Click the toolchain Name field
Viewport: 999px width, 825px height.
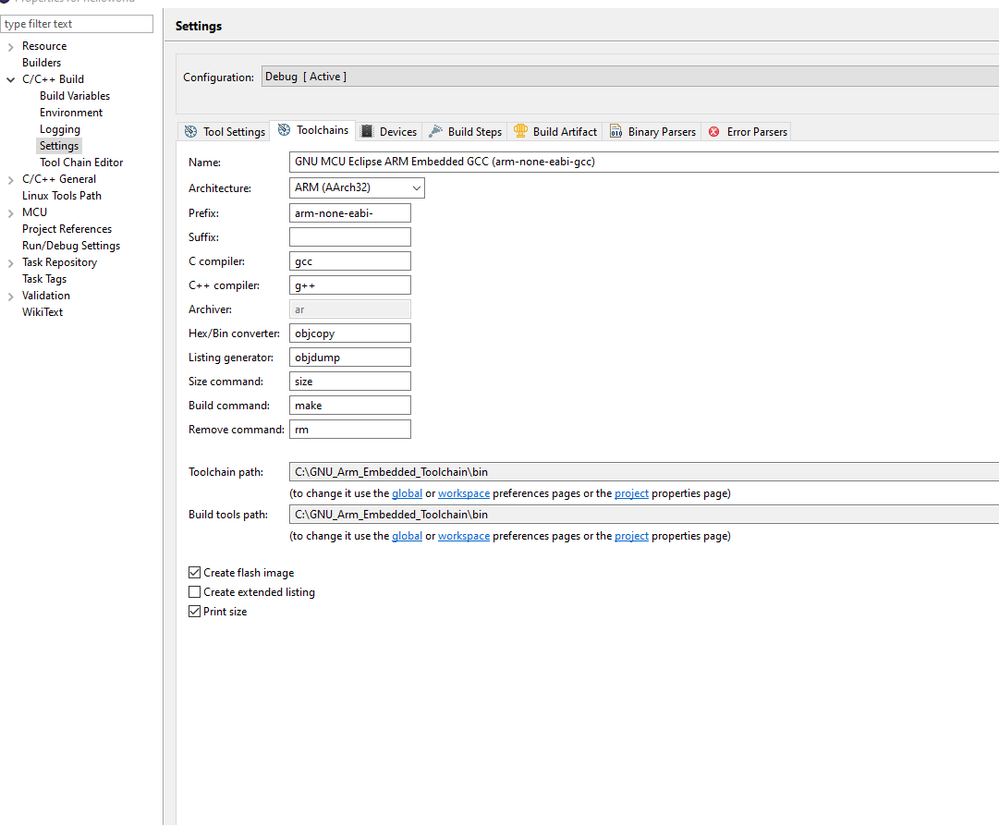pos(643,162)
